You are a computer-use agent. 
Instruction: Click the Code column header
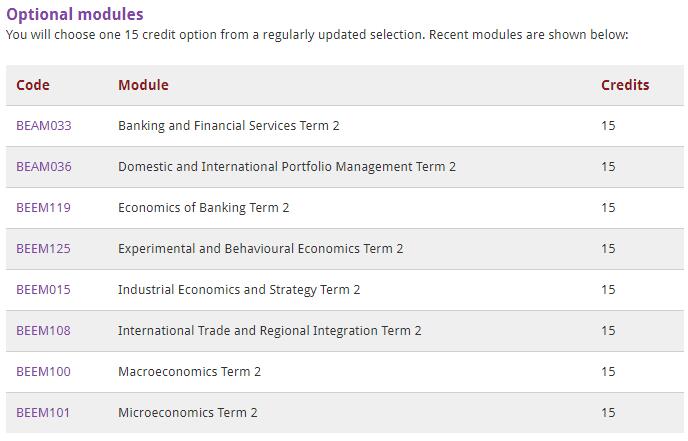(33, 85)
